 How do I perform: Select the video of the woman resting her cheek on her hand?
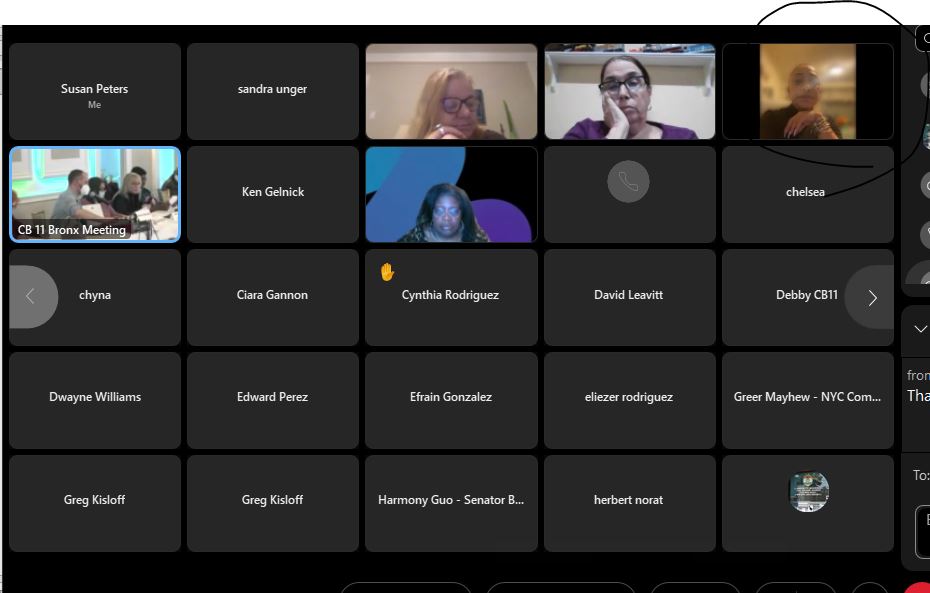point(629,92)
